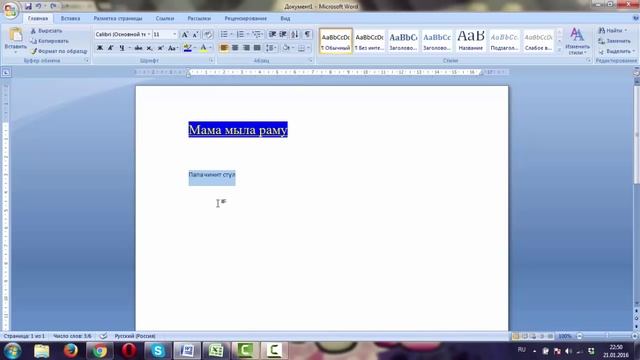Viewport: 640px width, 360px height.
Task: Open the font size 11 dropdown
Action: click(175, 34)
